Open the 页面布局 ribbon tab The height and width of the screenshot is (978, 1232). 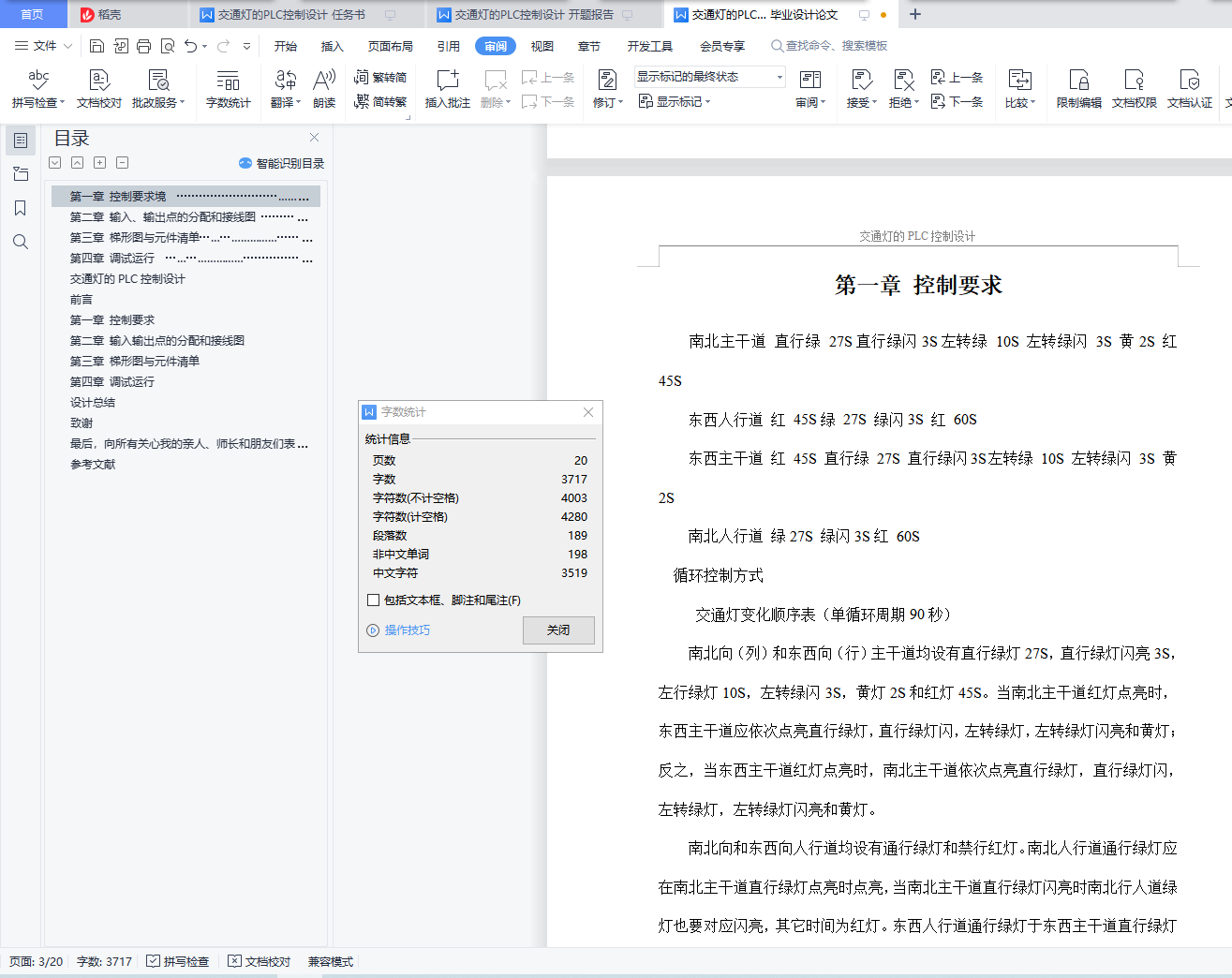391,46
